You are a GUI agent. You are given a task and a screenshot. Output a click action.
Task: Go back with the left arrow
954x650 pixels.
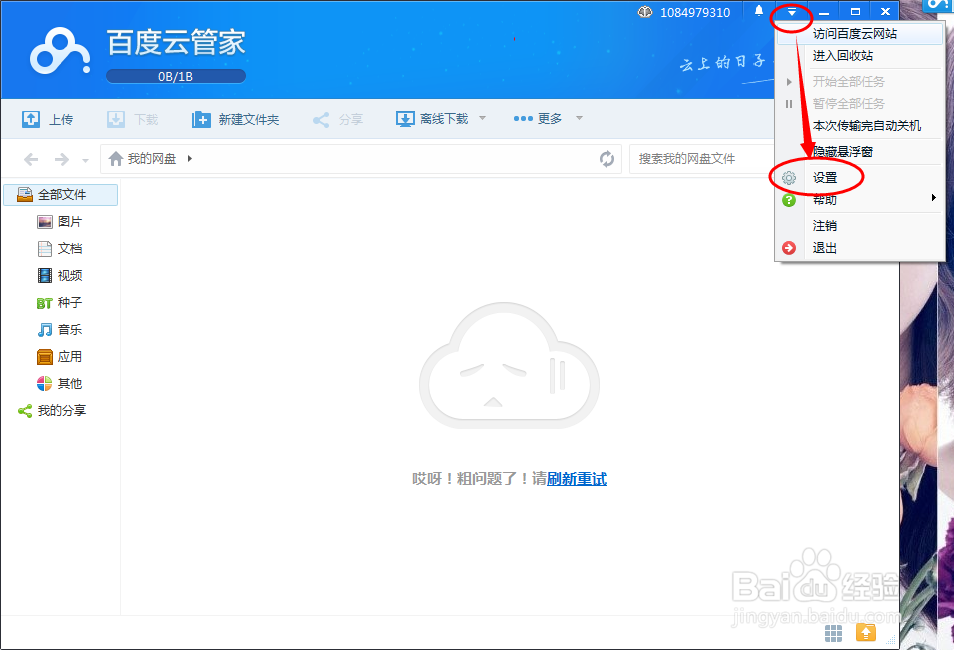[31, 159]
